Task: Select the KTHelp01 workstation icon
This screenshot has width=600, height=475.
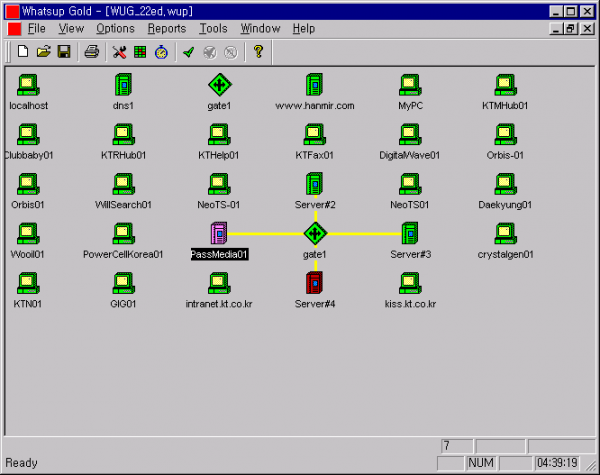Action: tap(219, 134)
